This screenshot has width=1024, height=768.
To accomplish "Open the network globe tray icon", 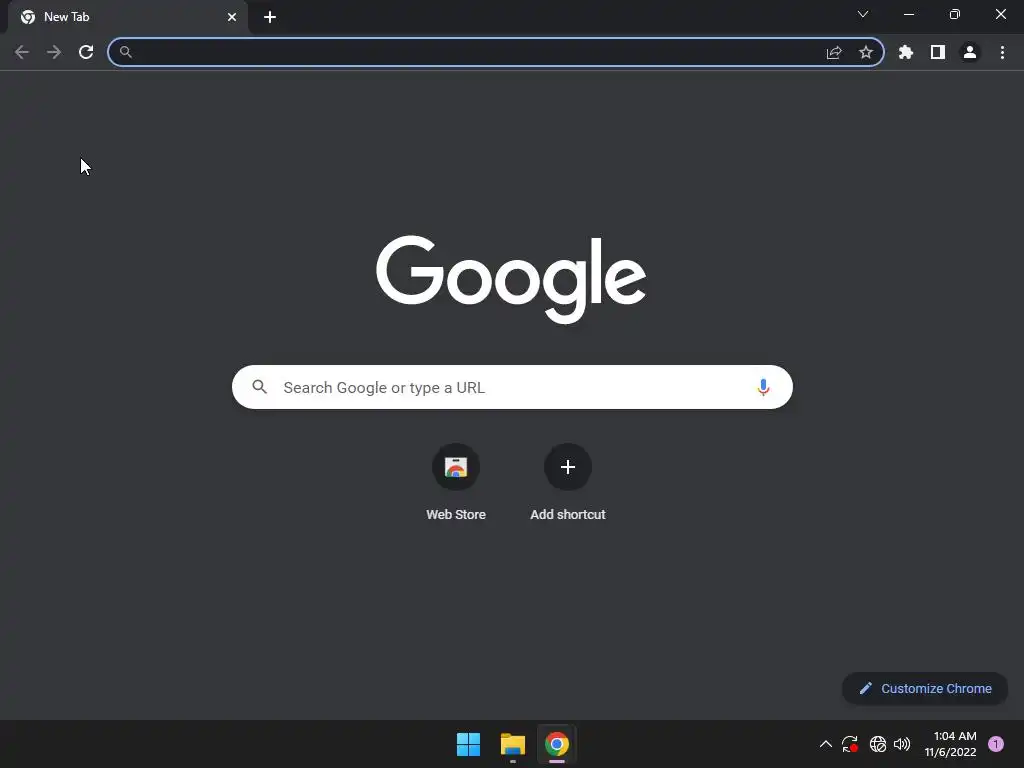I will pyautogui.click(x=878, y=744).
